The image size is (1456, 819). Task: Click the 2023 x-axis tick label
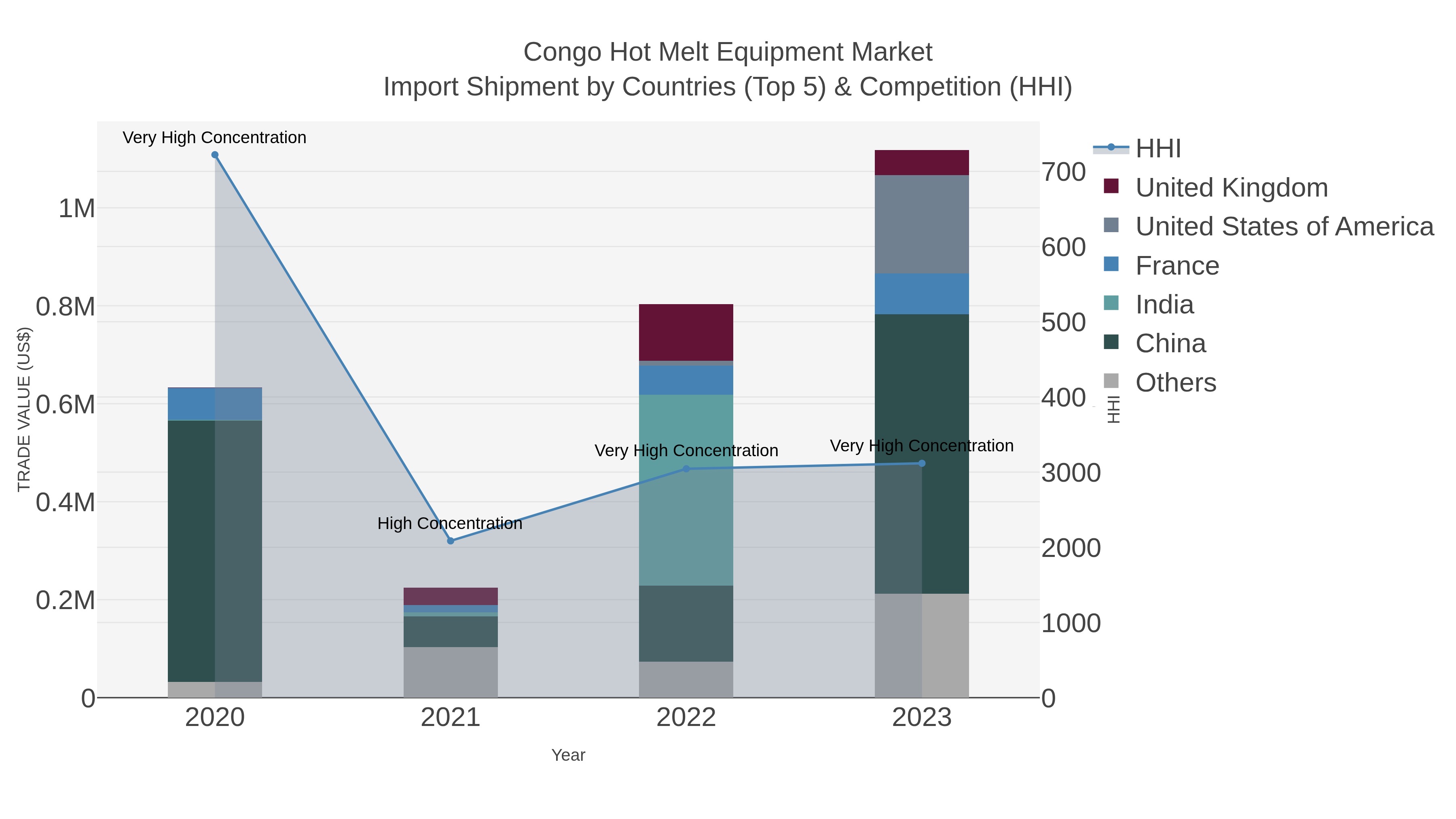pyautogui.click(x=922, y=718)
